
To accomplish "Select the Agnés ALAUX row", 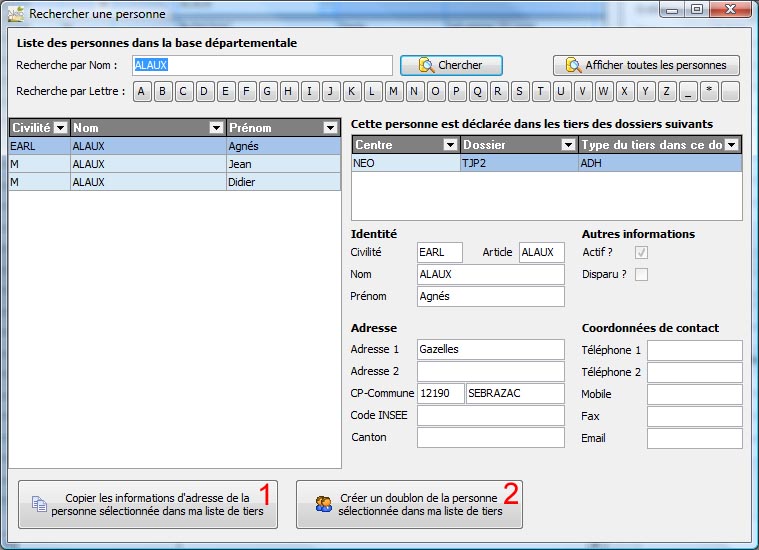I will 175,146.
